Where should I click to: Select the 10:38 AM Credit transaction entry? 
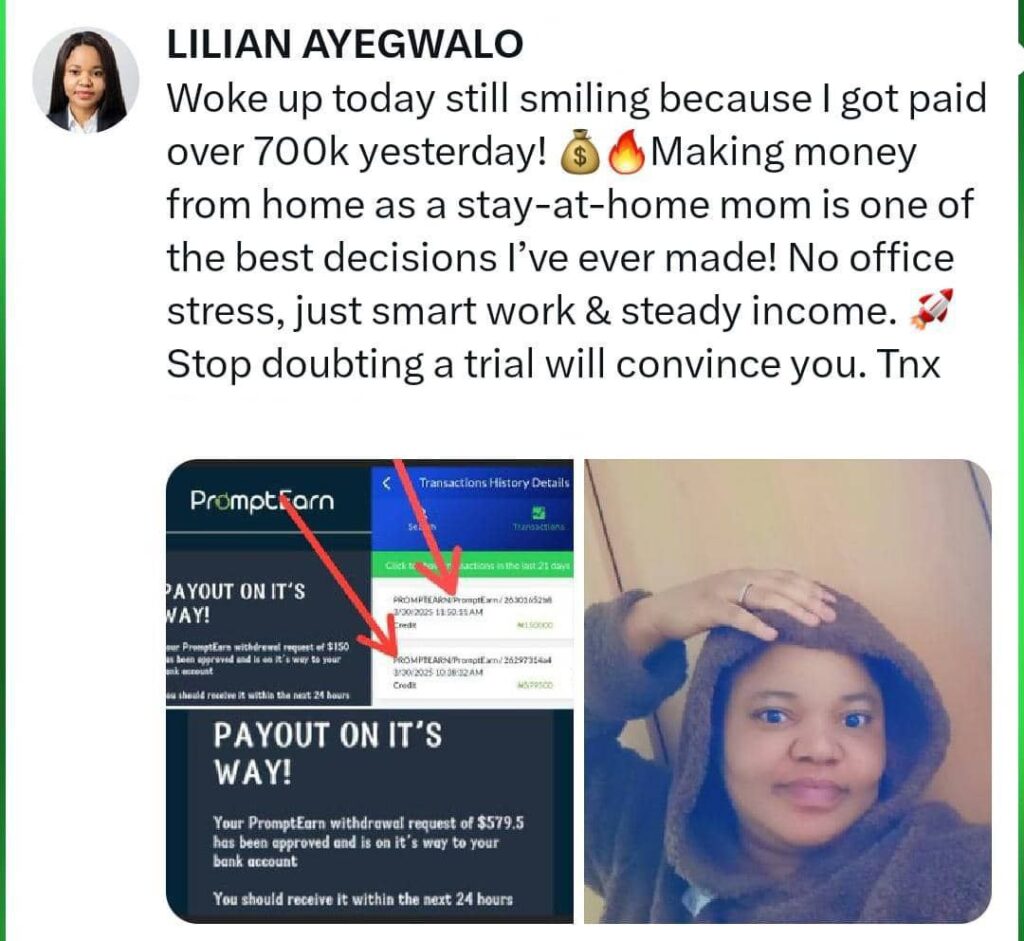coord(473,671)
